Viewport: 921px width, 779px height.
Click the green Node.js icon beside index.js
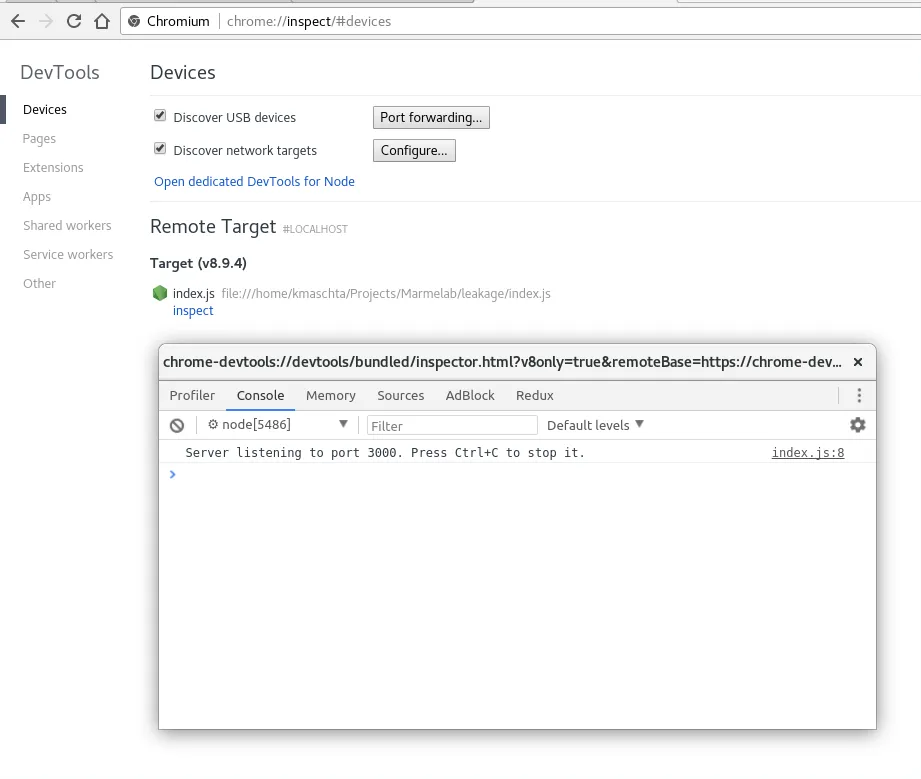[160, 293]
